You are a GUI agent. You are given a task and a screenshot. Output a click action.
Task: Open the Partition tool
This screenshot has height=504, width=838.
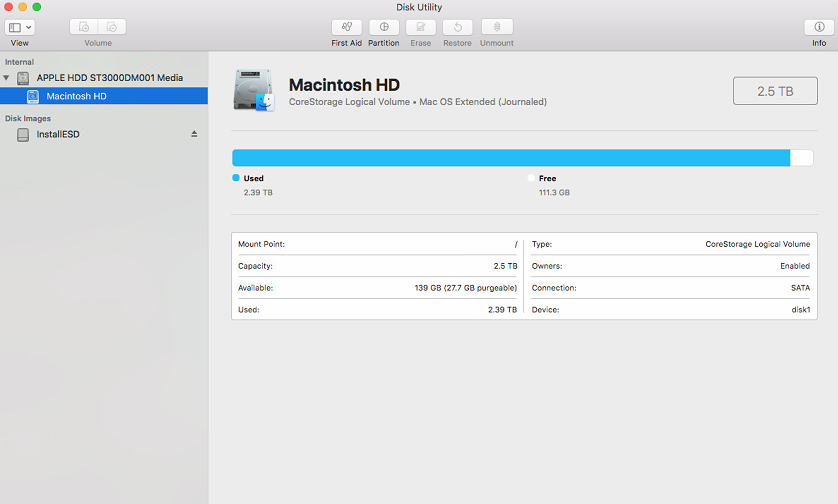coord(384,27)
